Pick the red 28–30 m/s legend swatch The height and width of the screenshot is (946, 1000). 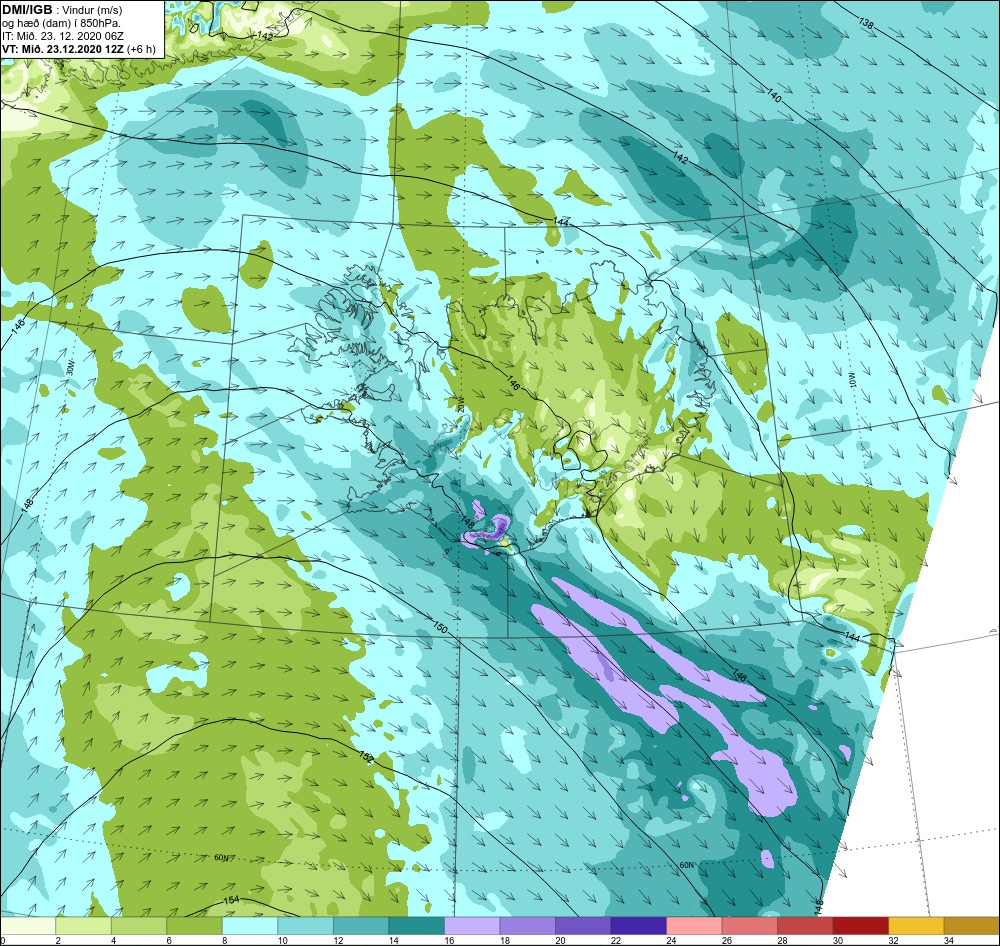[x=805, y=925]
